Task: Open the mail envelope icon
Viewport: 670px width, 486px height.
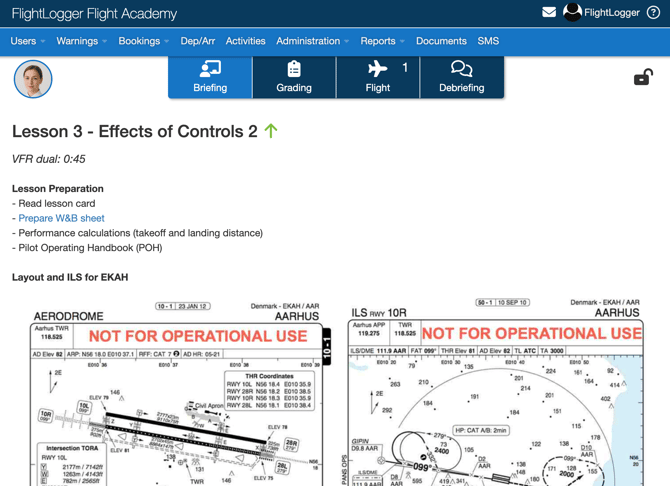Action: [x=549, y=13]
